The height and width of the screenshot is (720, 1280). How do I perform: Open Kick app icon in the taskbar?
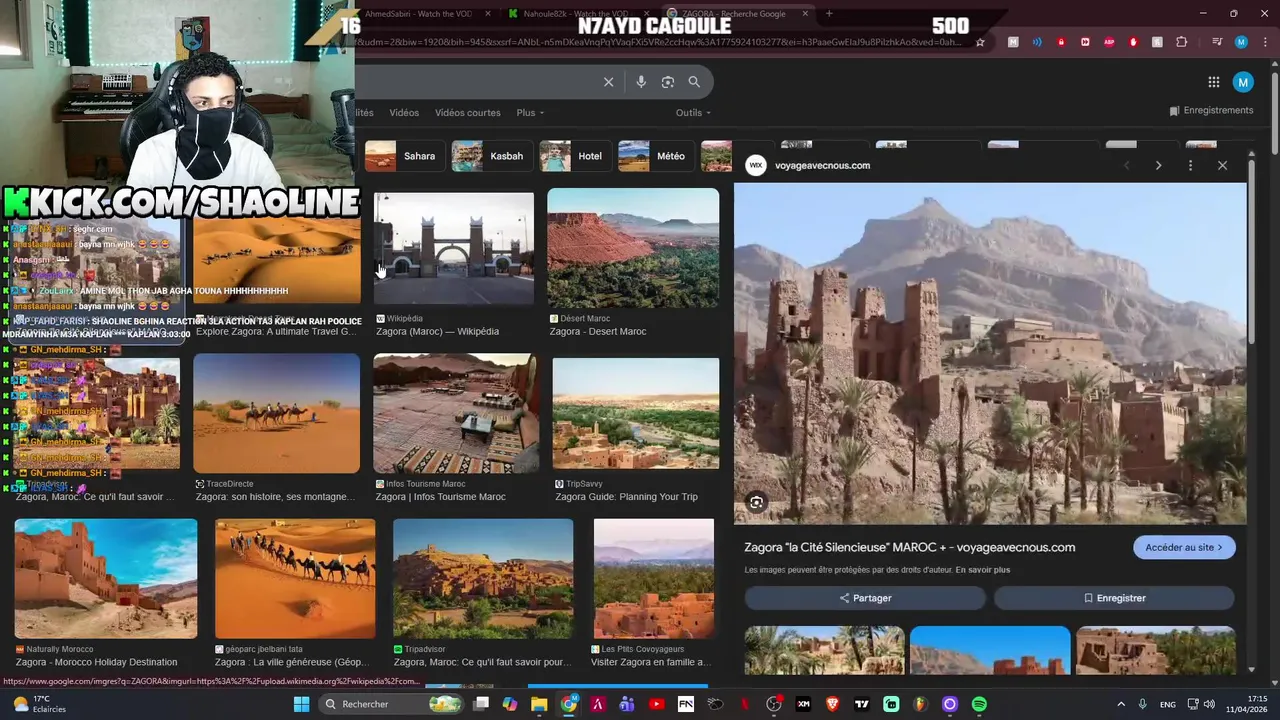(891, 704)
